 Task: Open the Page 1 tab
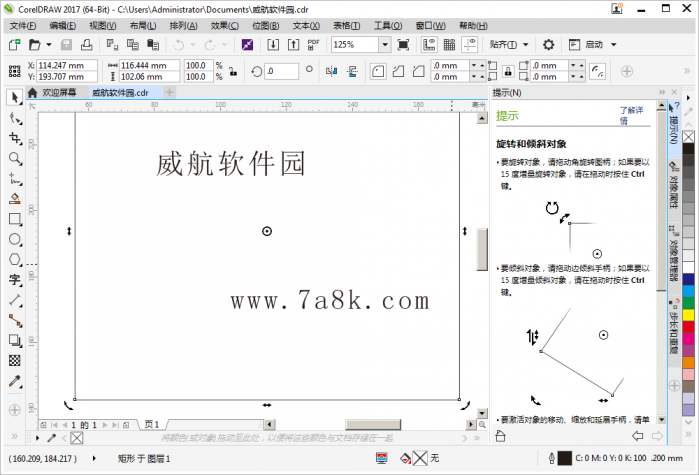(152, 425)
